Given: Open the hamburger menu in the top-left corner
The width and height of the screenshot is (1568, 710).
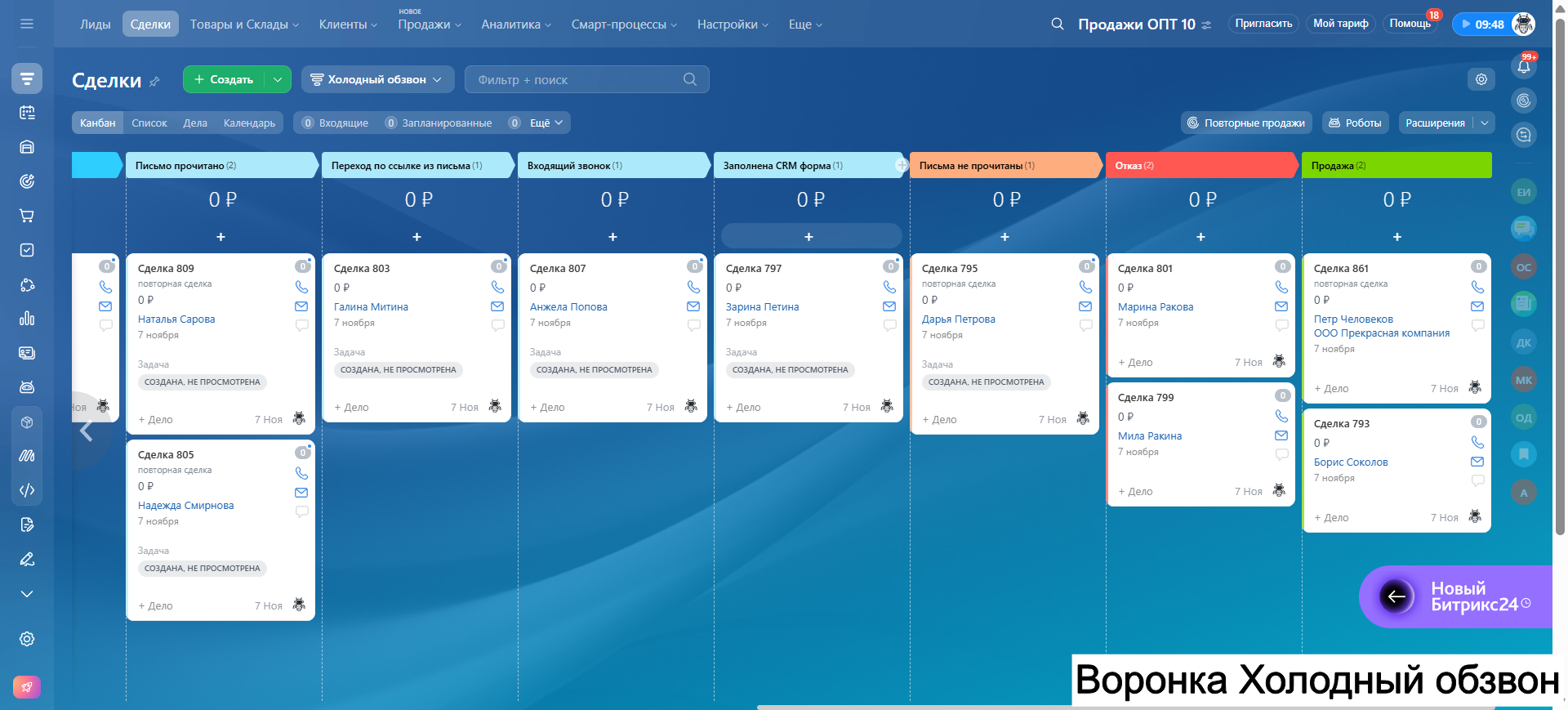Looking at the screenshot, I should pyautogui.click(x=27, y=24).
